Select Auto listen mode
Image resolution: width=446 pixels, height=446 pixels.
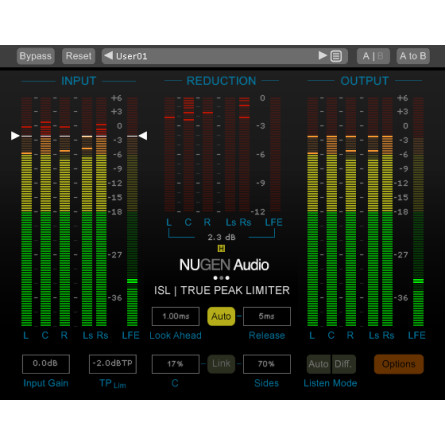click(x=319, y=364)
